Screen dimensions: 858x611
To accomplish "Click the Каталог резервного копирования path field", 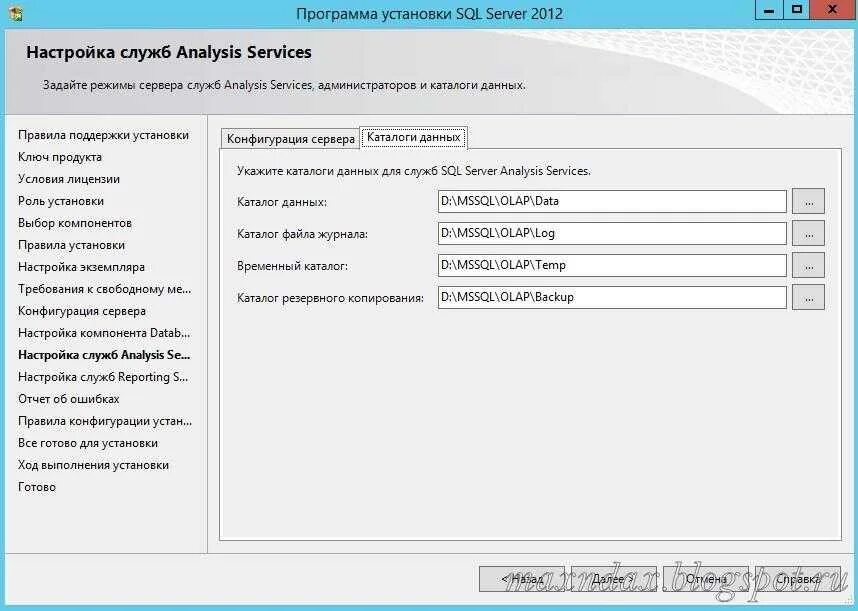I will [612, 298].
